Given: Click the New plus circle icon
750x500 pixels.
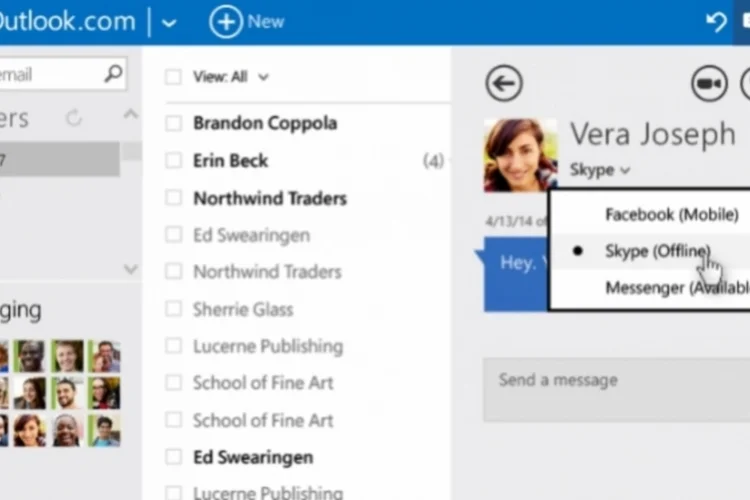Looking at the screenshot, I should tap(226, 22).
